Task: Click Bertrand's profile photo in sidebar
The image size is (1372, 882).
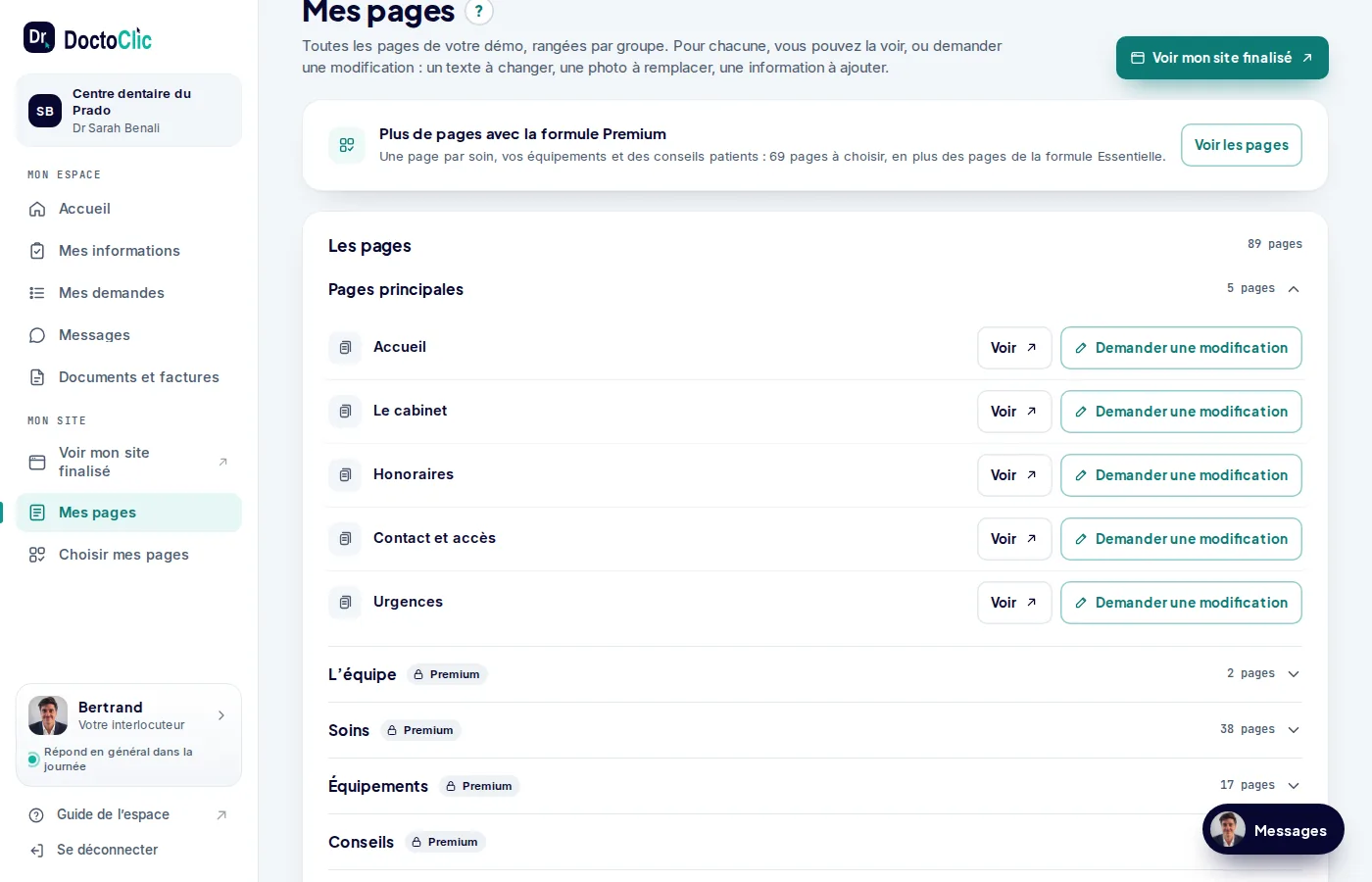Action: pos(48,715)
